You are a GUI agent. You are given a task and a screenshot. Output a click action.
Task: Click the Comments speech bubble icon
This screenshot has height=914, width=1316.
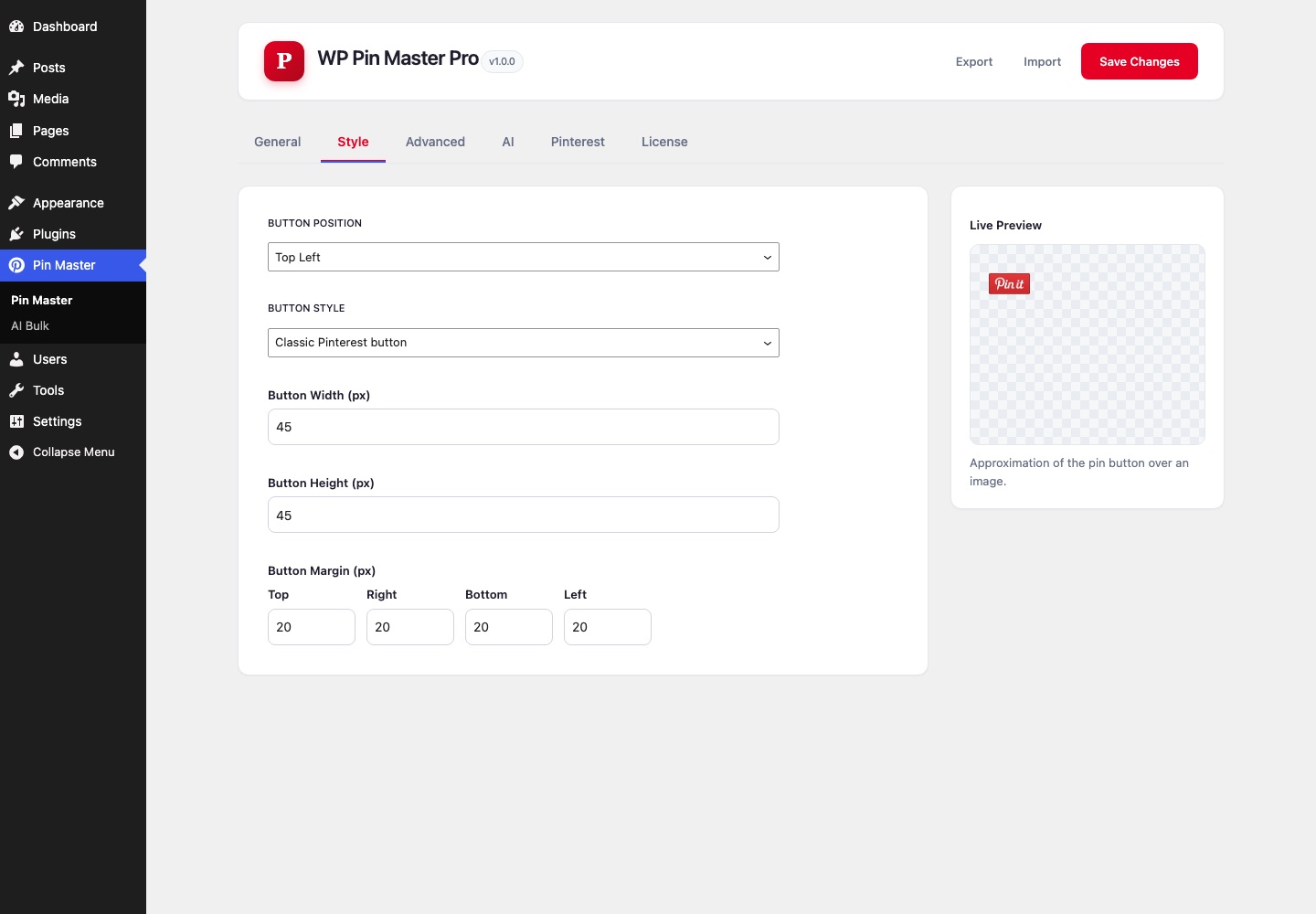click(16, 162)
